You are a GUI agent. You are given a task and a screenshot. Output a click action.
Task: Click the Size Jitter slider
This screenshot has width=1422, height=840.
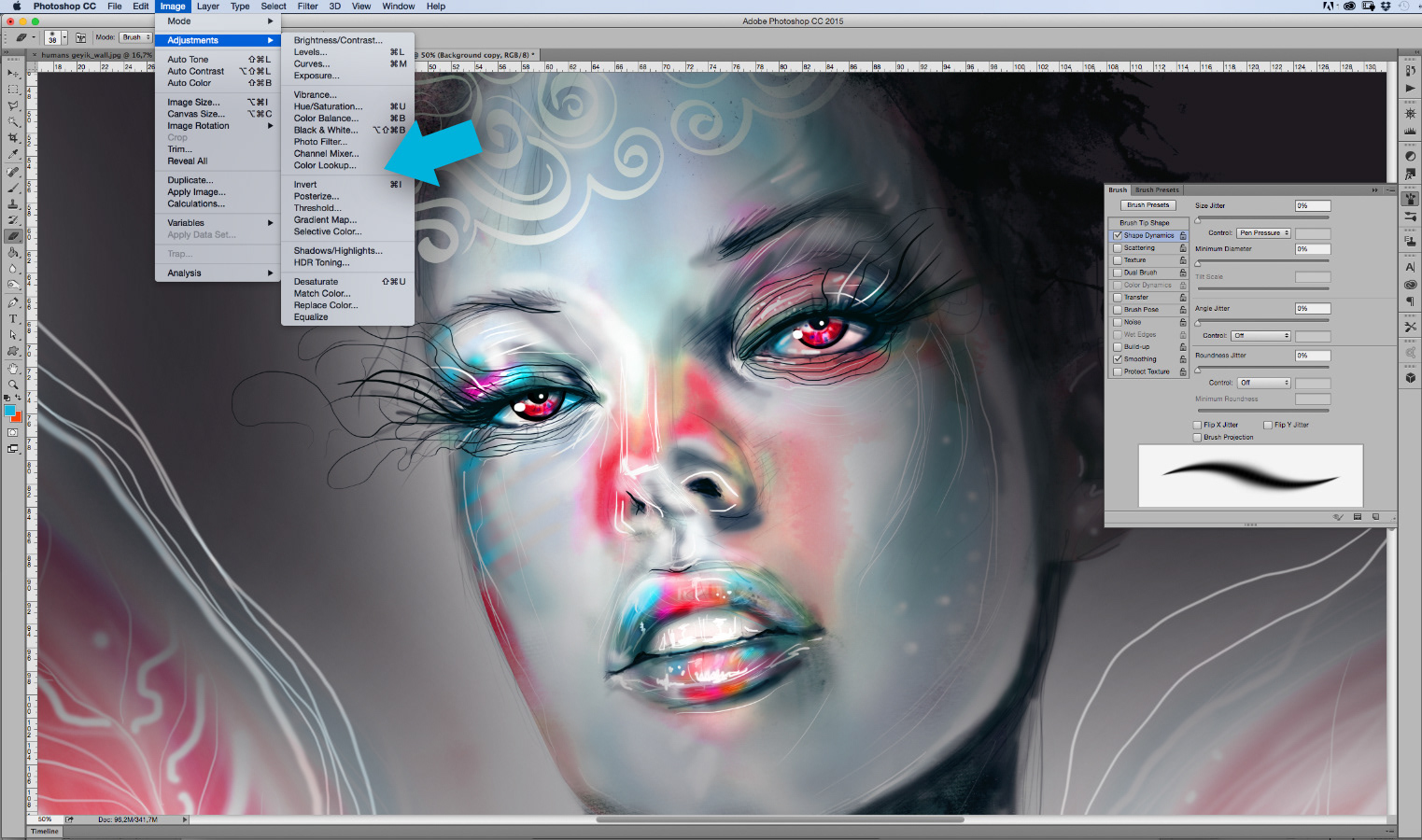[x=1262, y=218]
